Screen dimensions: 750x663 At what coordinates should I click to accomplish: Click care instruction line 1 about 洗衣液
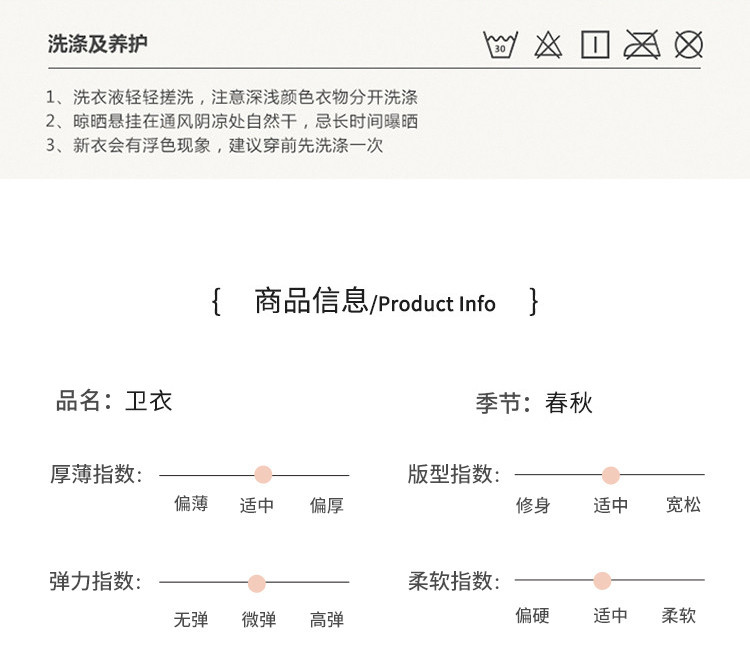[232, 97]
